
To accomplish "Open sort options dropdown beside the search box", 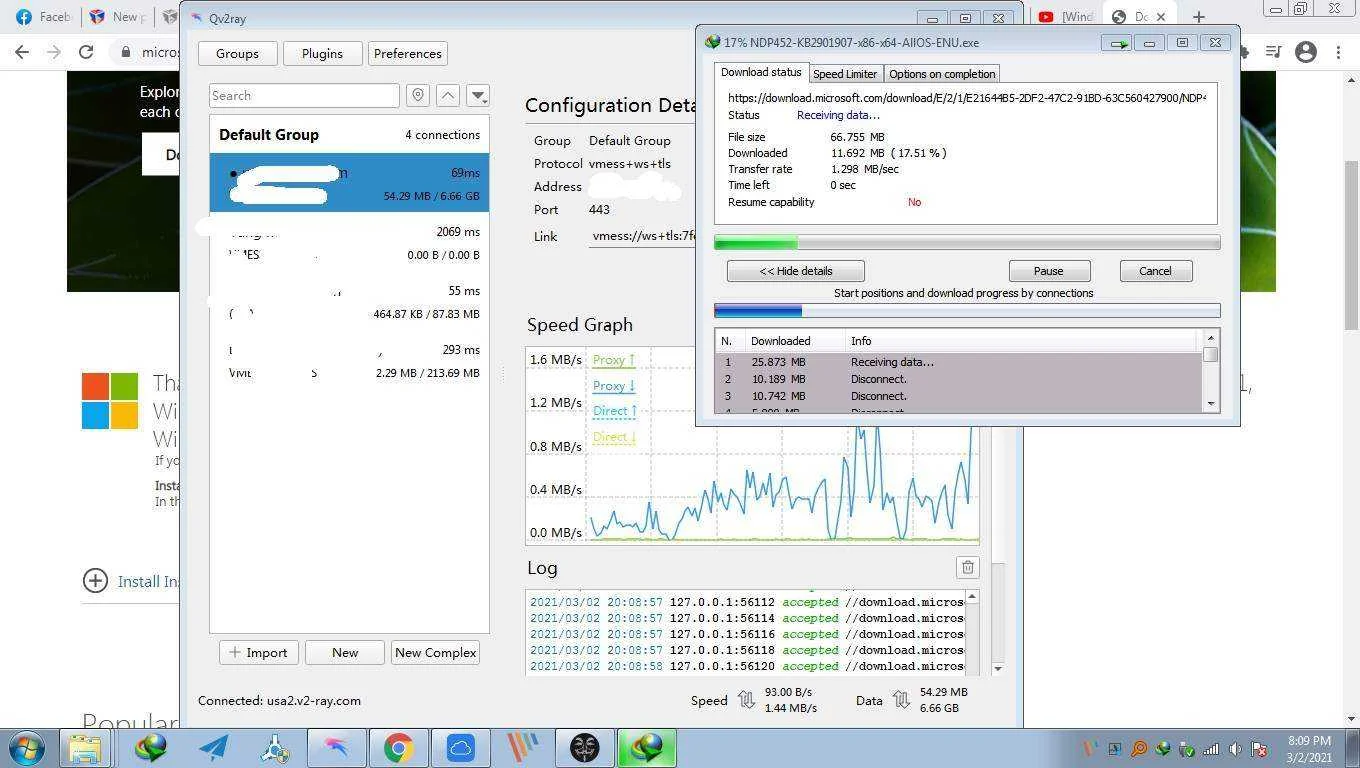I will 478,95.
